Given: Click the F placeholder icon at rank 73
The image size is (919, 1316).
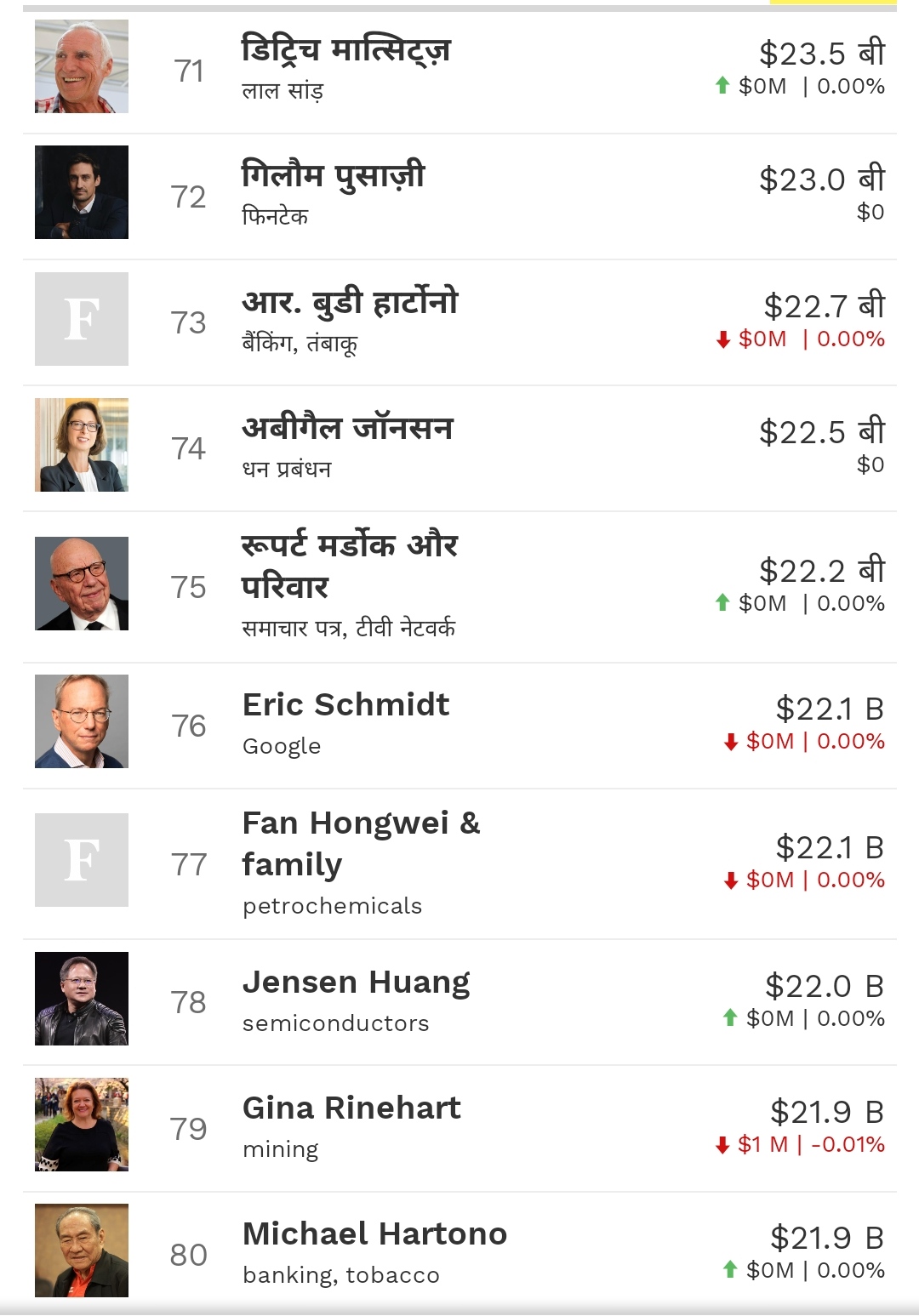Looking at the screenshot, I should (82, 319).
